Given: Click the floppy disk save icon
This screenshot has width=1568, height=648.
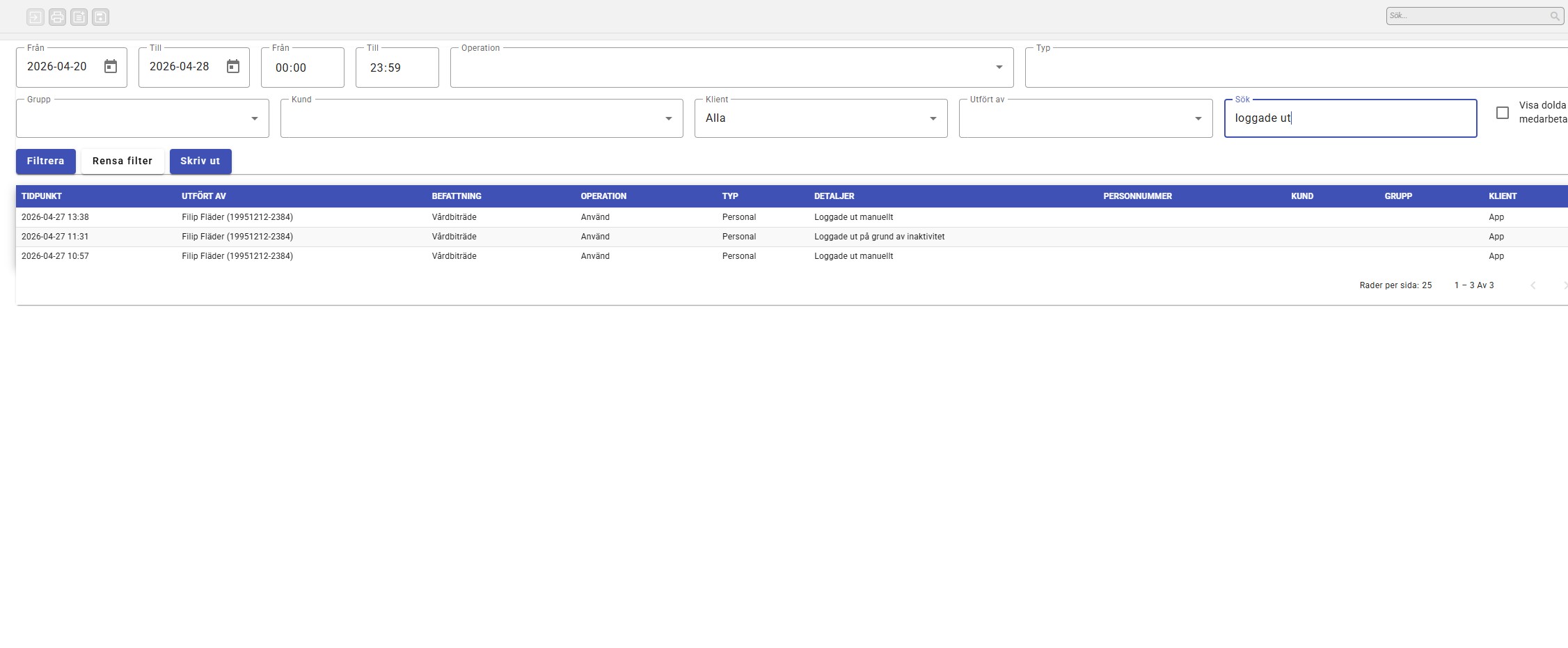Looking at the screenshot, I should [100, 17].
